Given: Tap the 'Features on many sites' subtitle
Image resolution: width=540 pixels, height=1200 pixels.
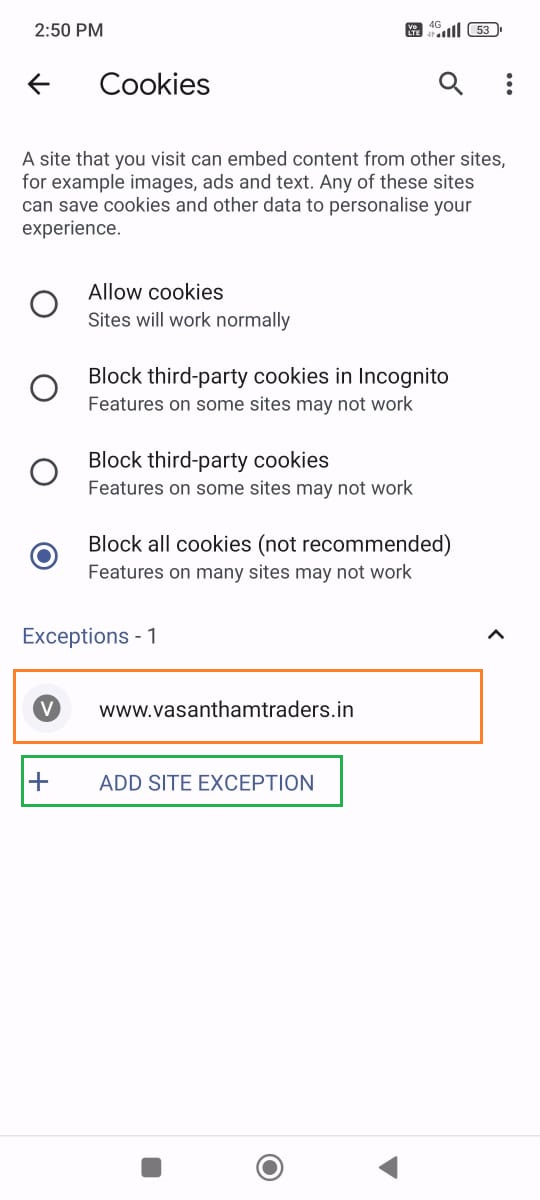Looking at the screenshot, I should [x=250, y=572].
